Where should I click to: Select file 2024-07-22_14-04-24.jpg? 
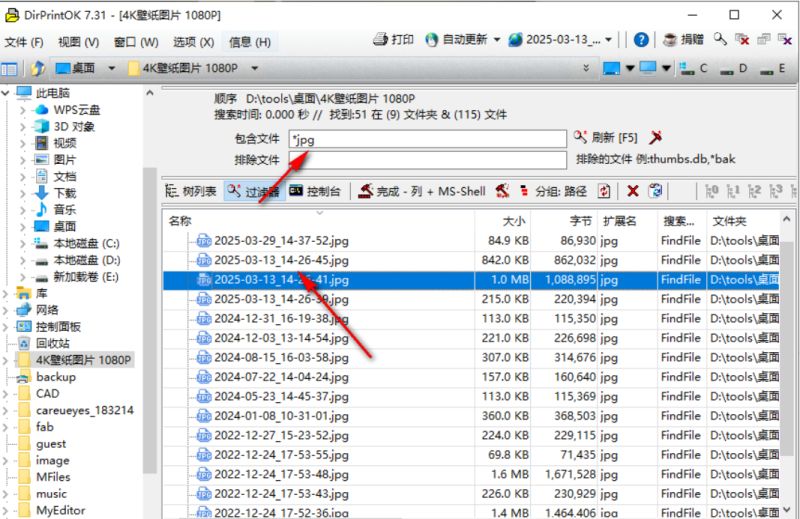(x=281, y=377)
